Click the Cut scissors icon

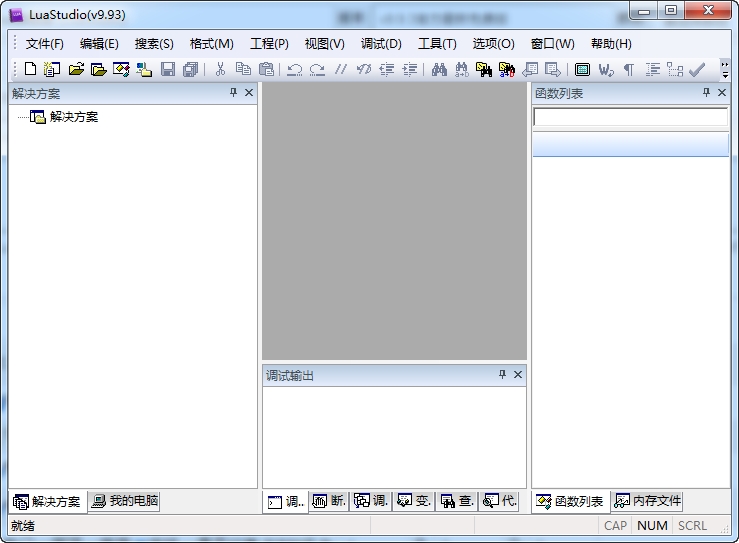[x=220, y=69]
